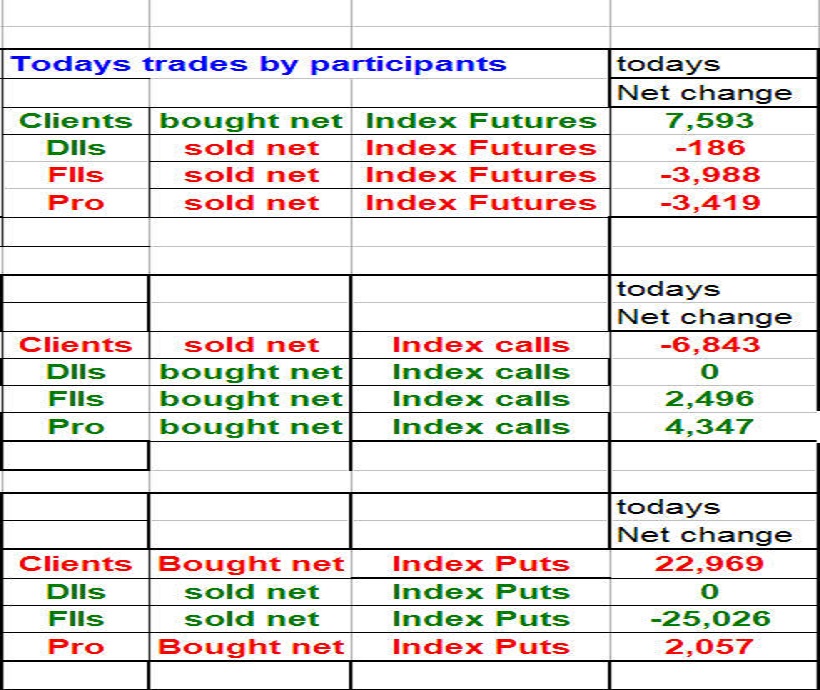The width and height of the screenshot is (820, 690).
Task: Click the cell showing -25,026
Action: [709, 619]
